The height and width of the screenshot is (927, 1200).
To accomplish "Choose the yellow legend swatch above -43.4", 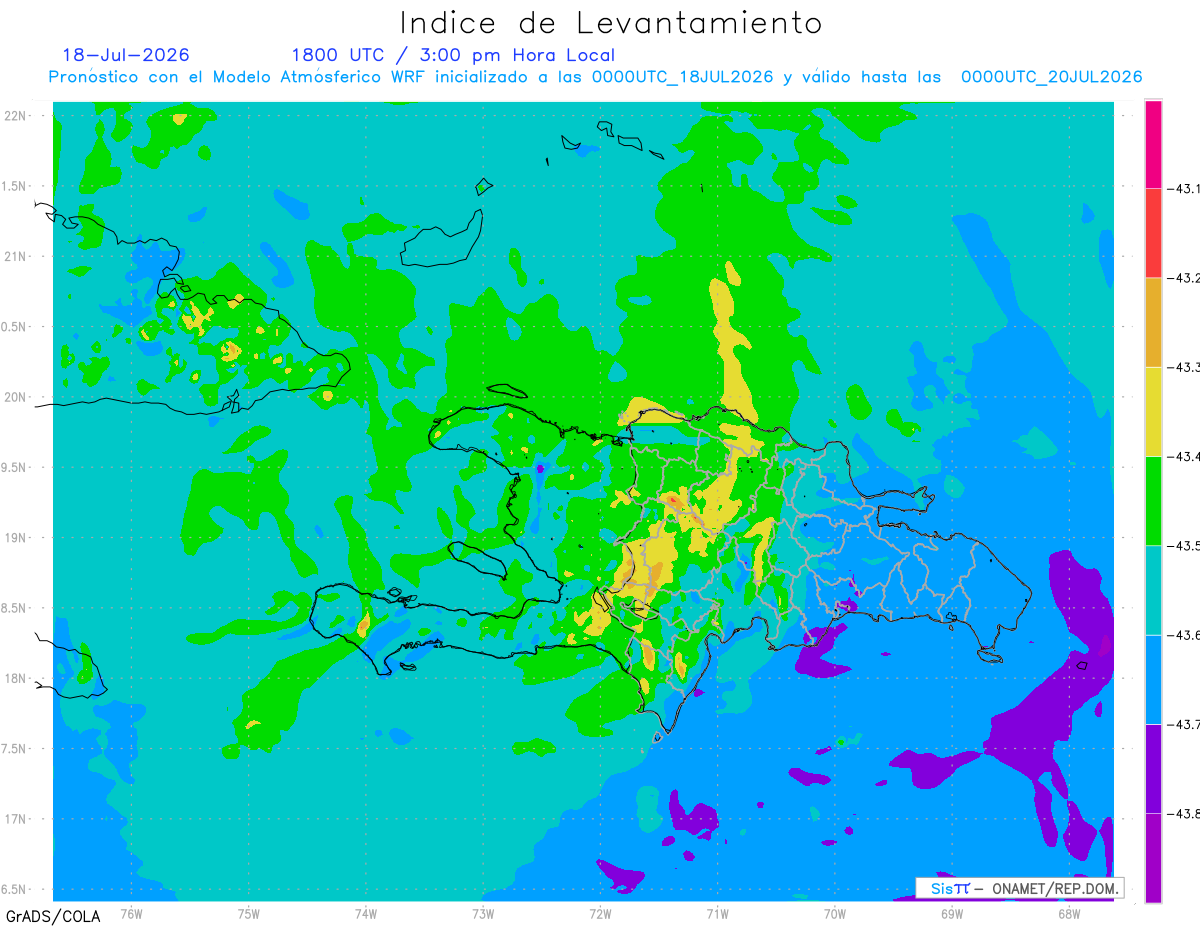I will (1153, 411).
